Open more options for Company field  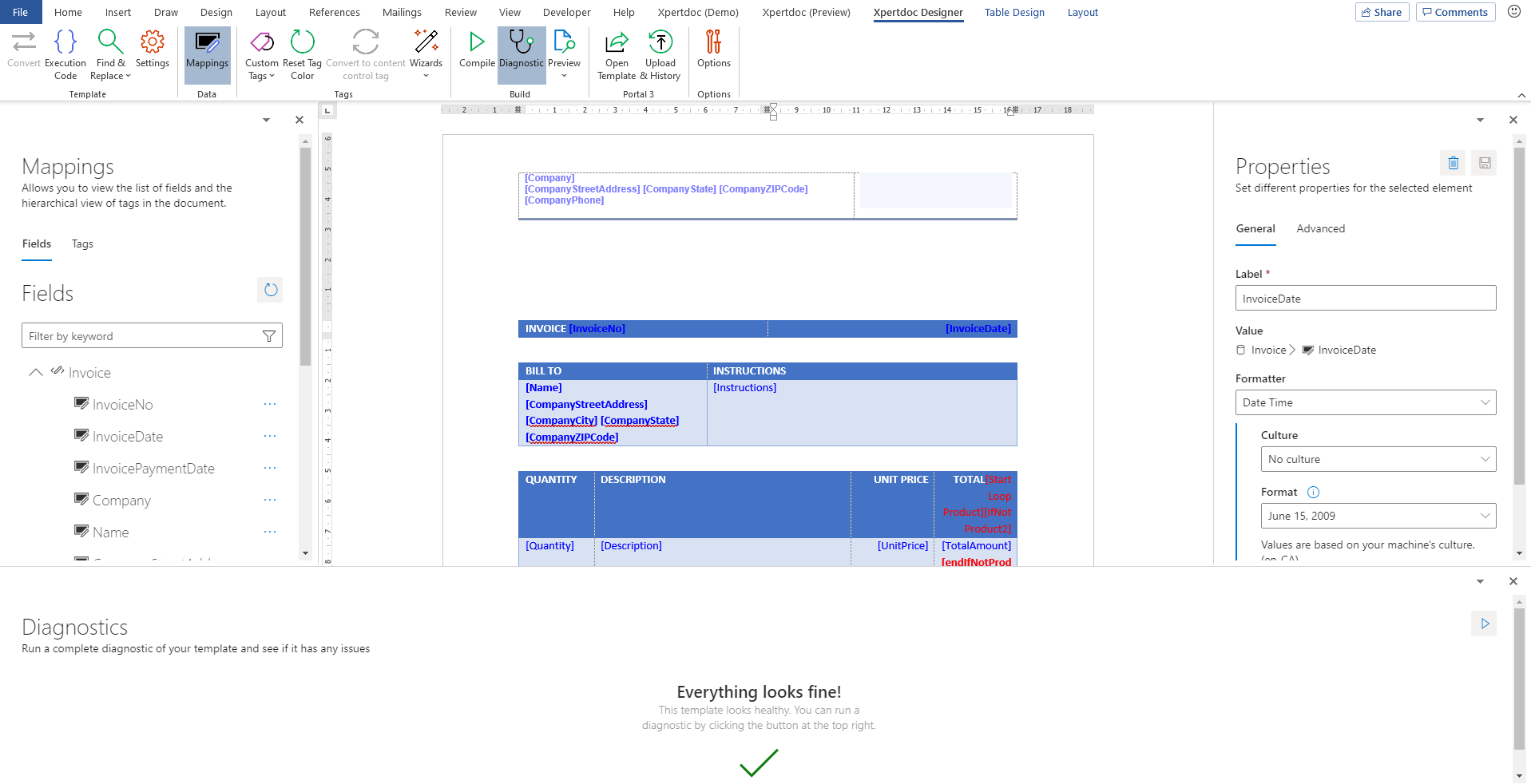point(270,500)
